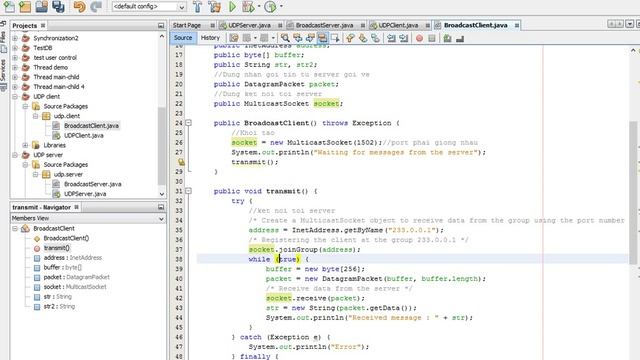Toggle Highlight Search in editor toolbar
The width and height of the screenshot is (640, 360).
point(323,38)
